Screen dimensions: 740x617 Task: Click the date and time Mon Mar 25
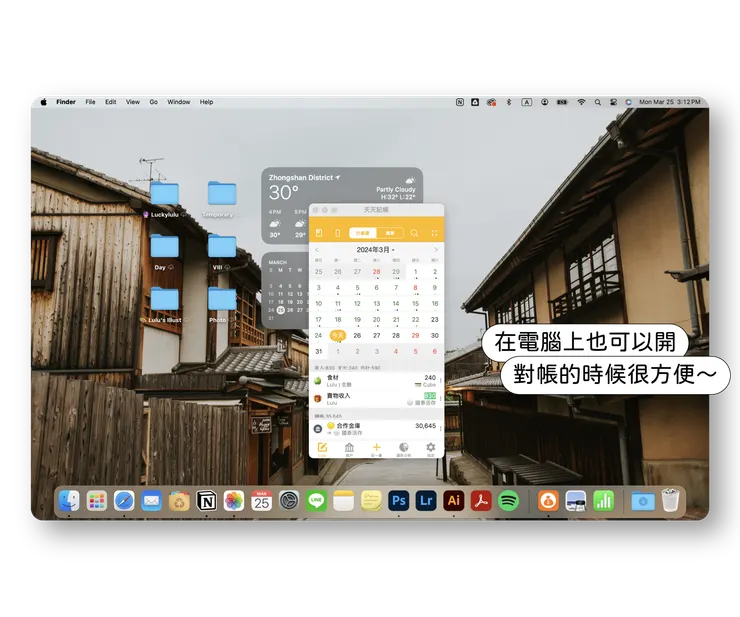[670, 102]
